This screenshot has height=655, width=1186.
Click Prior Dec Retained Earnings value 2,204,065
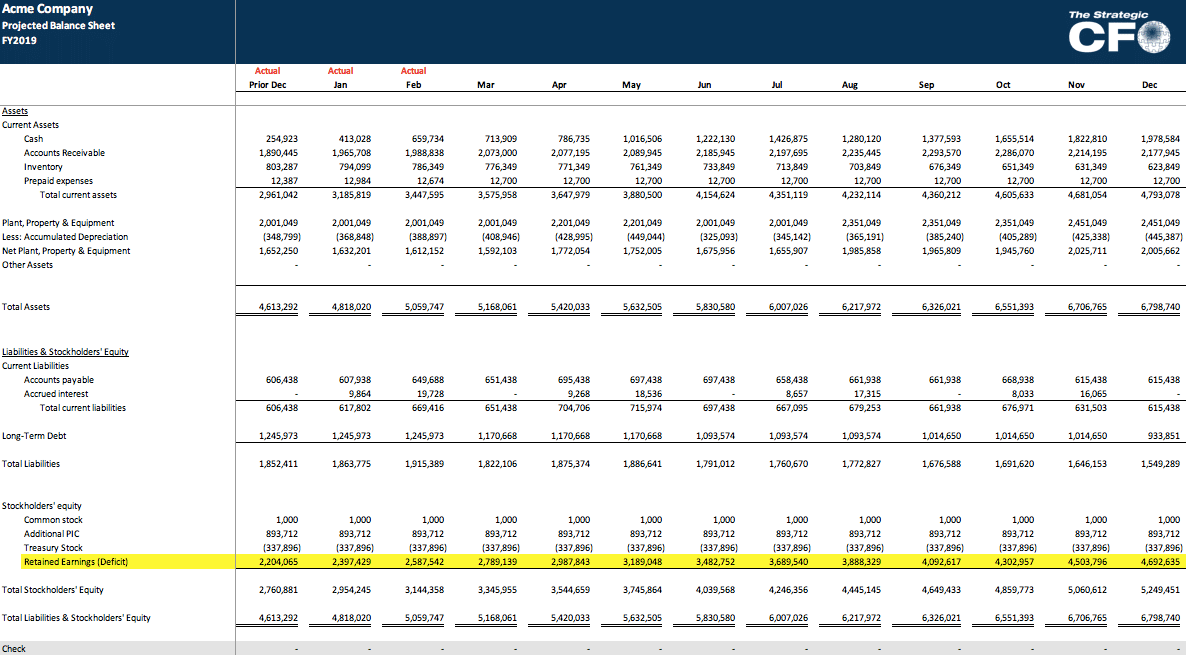(278, 562)
